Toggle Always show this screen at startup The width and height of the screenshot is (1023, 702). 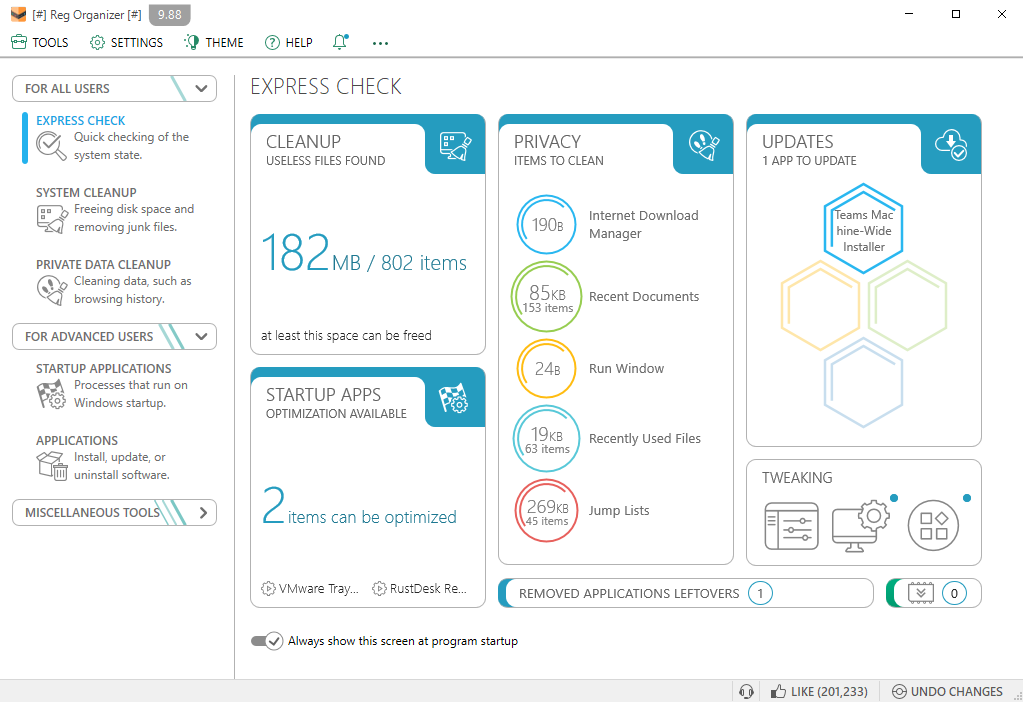click(x=267, y=641)
